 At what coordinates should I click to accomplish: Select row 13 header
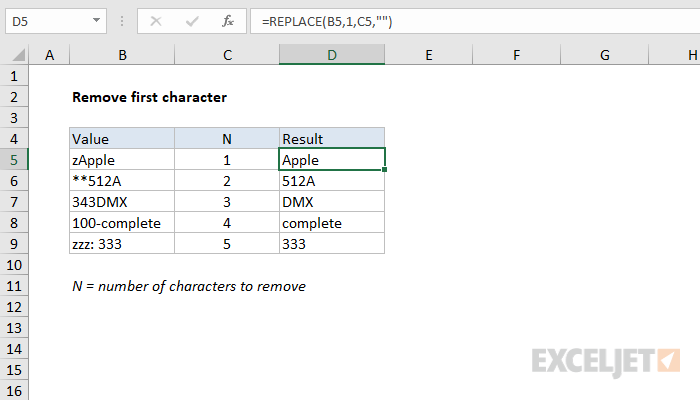point(14,328)
